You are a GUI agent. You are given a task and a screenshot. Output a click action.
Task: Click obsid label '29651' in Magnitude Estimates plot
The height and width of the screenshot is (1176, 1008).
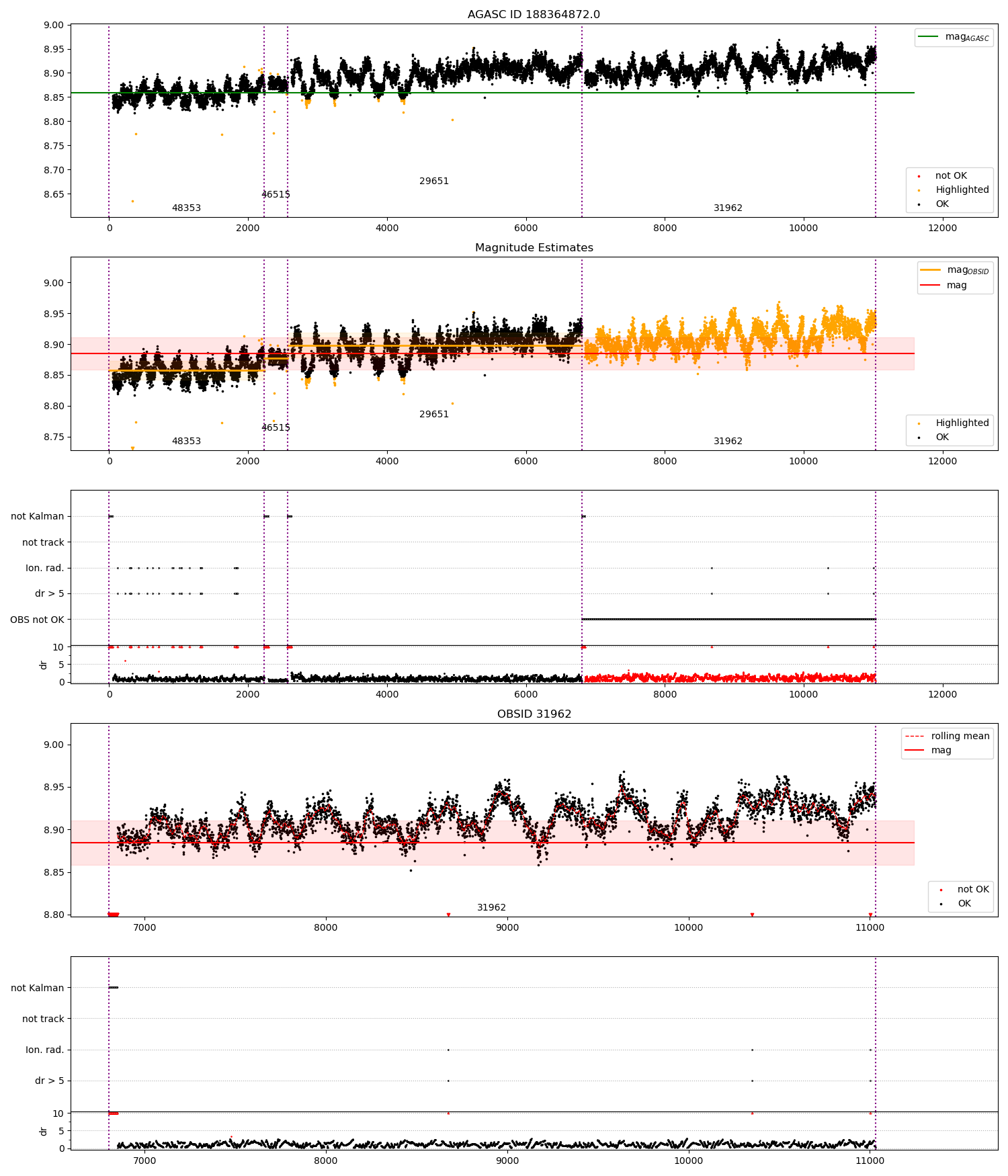point(434,414)
